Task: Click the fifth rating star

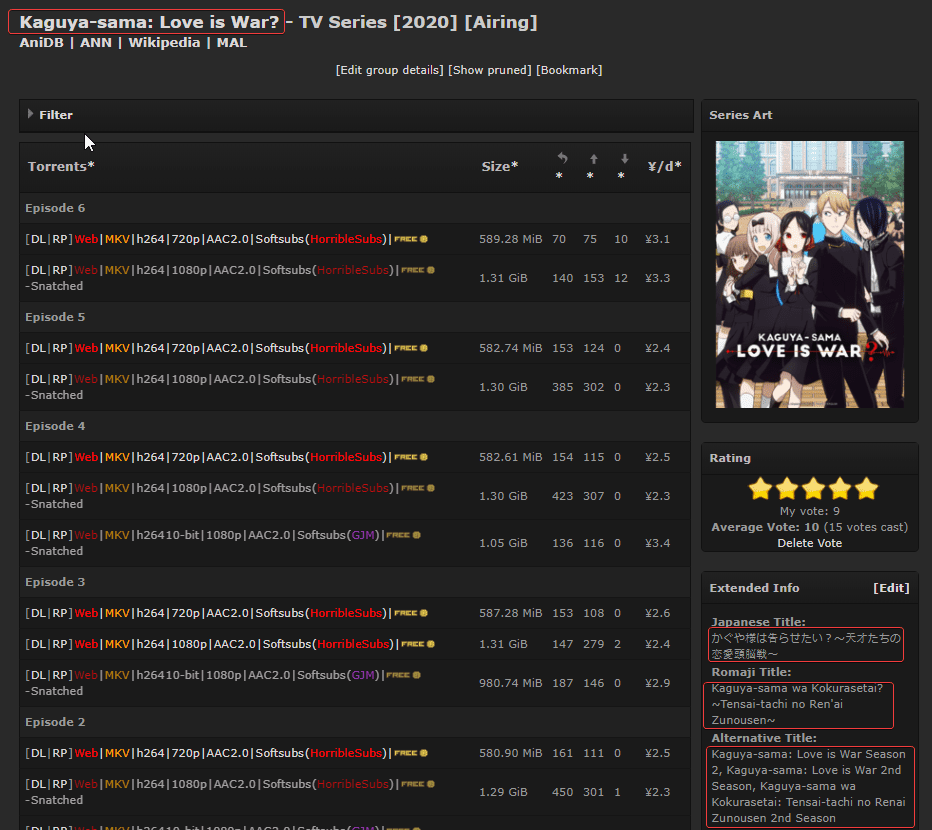Action: tap(867, 489)
